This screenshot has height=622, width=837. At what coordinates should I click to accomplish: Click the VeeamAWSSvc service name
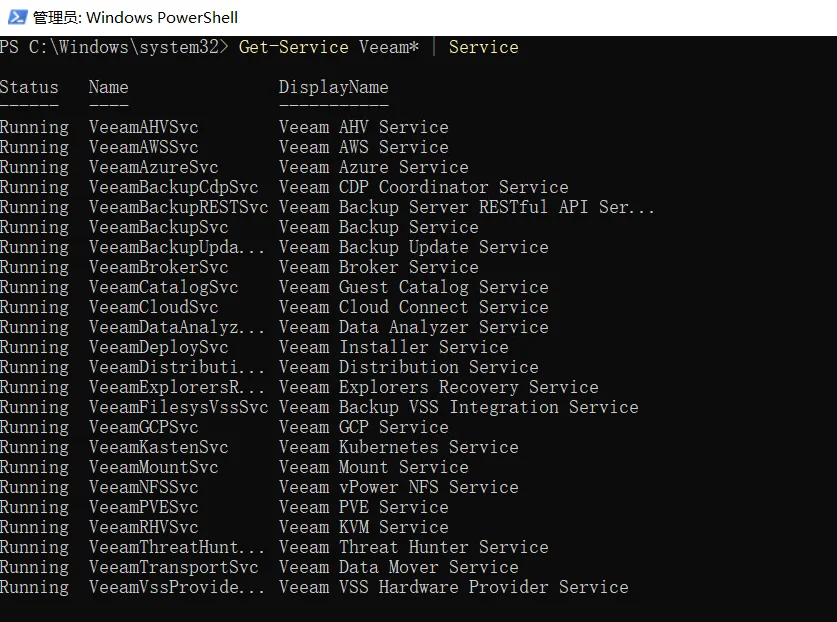click(x=143, y=147)
